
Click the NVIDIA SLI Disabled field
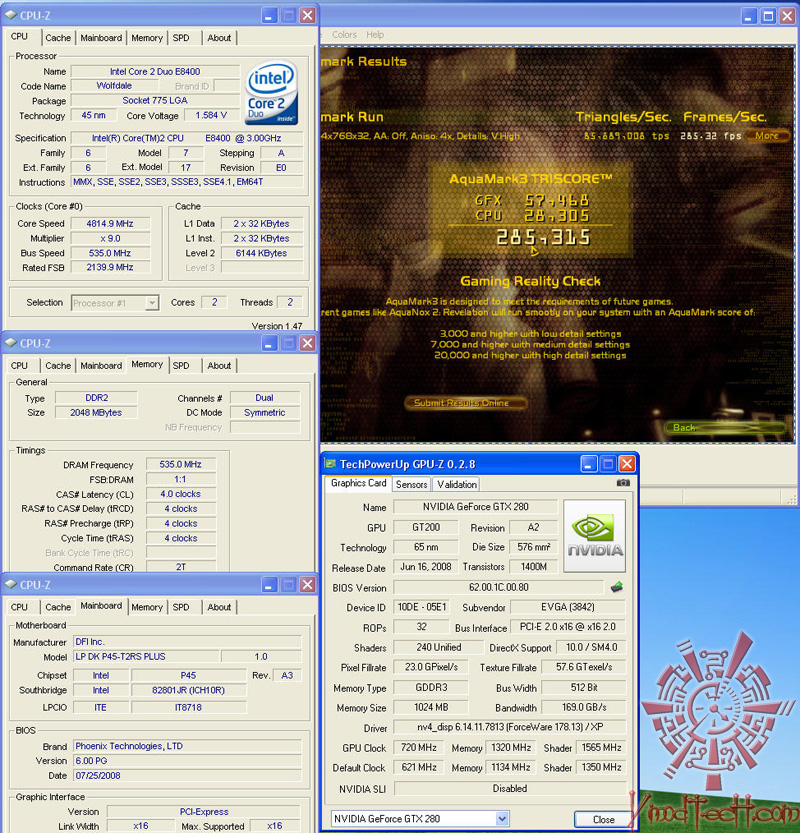coord(509,788)
